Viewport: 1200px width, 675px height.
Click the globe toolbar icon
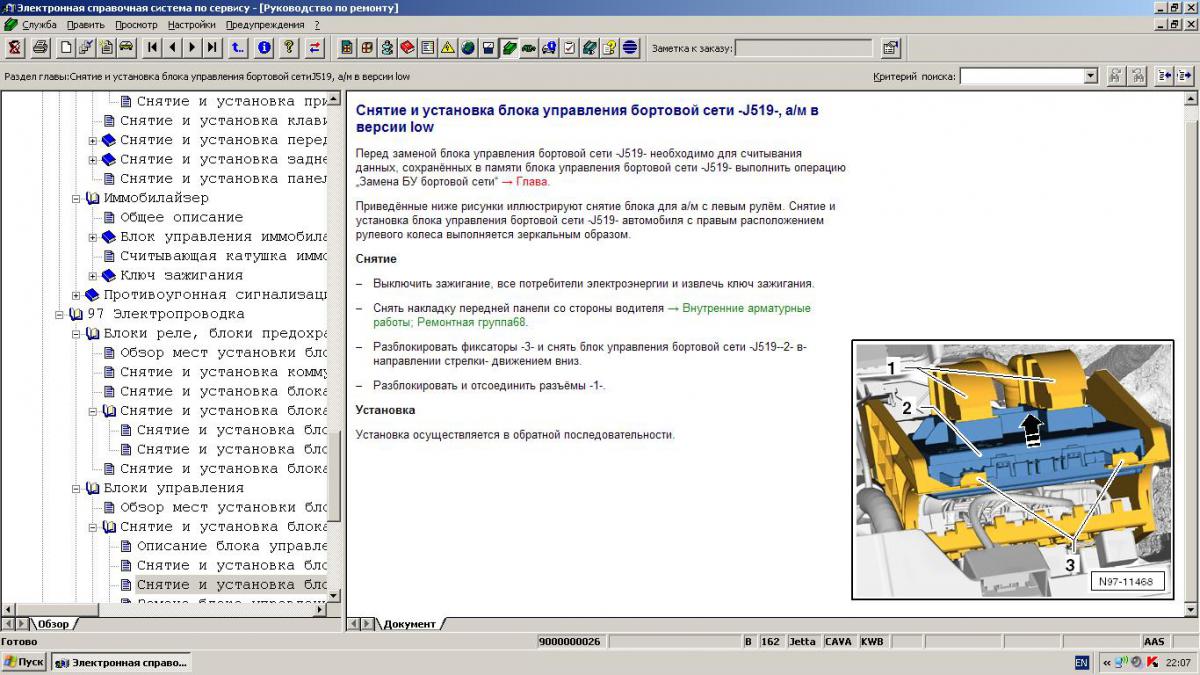pyautogui.click(x=468, y=47)
